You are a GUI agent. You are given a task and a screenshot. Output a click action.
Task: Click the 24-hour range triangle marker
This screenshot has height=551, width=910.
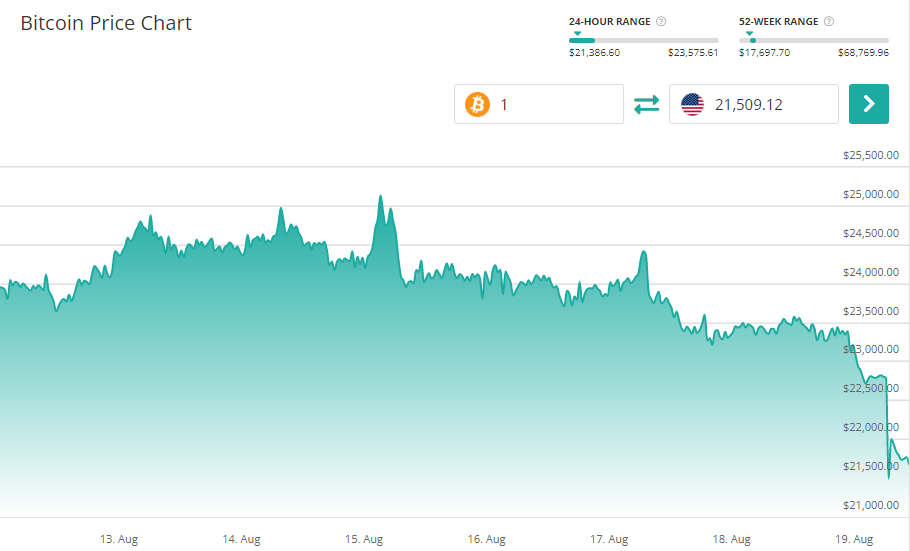577,33
